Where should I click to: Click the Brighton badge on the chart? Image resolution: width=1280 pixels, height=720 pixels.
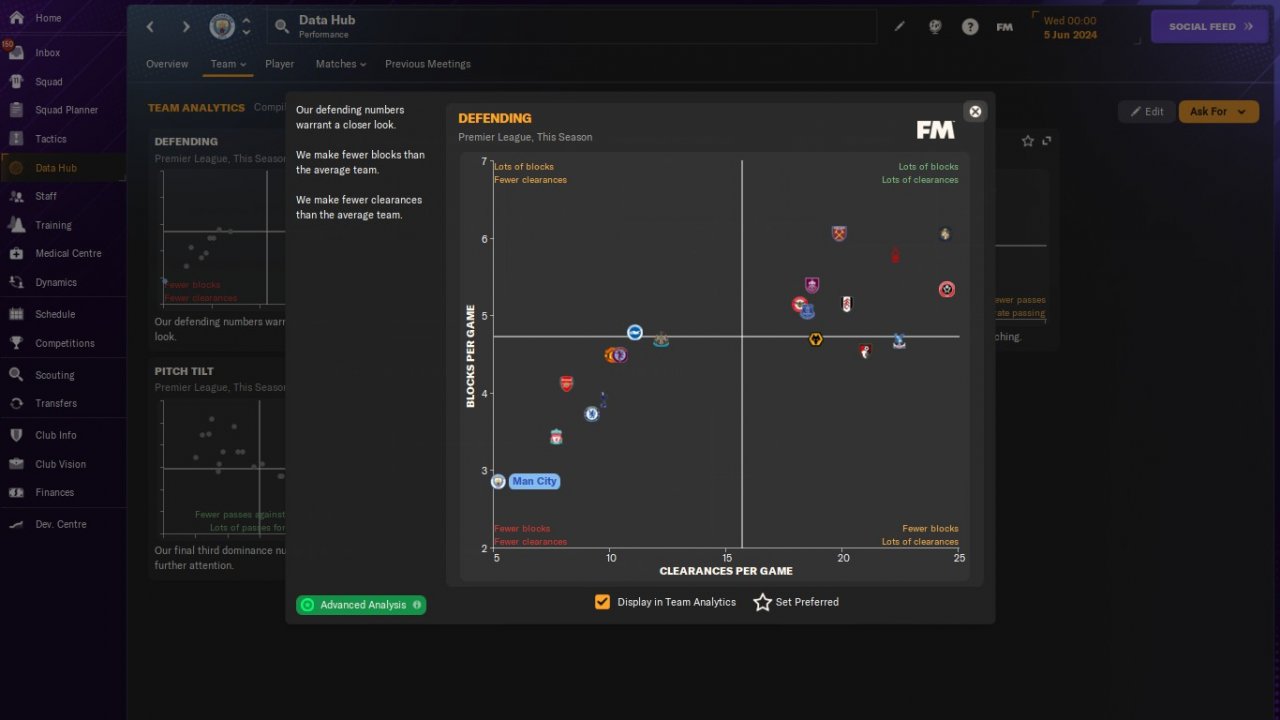pyautogui.click(x=635, y=332)
